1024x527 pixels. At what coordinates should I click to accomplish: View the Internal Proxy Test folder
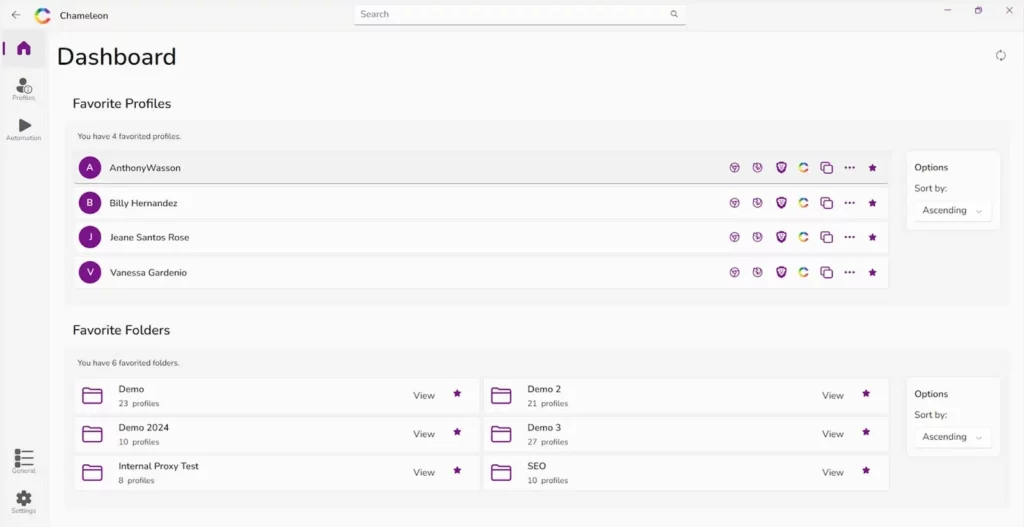pyautogui.click(x=424, y=472)
